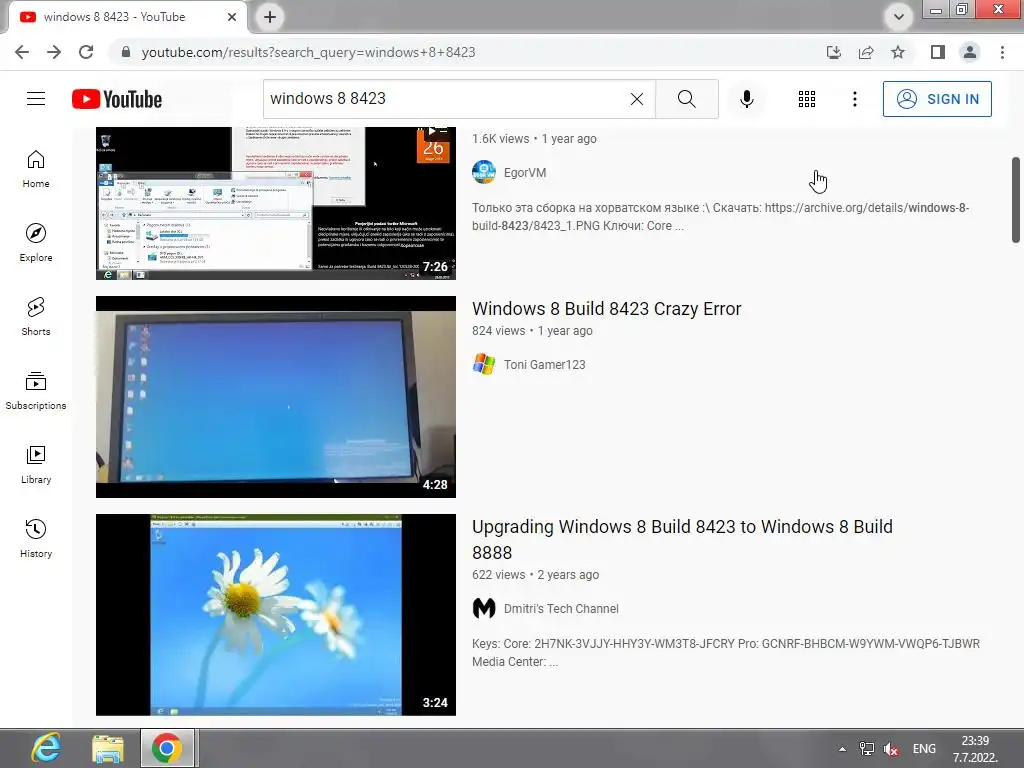Click the magnifier search button
1024x768 pixels.
[x=686, y=99]
